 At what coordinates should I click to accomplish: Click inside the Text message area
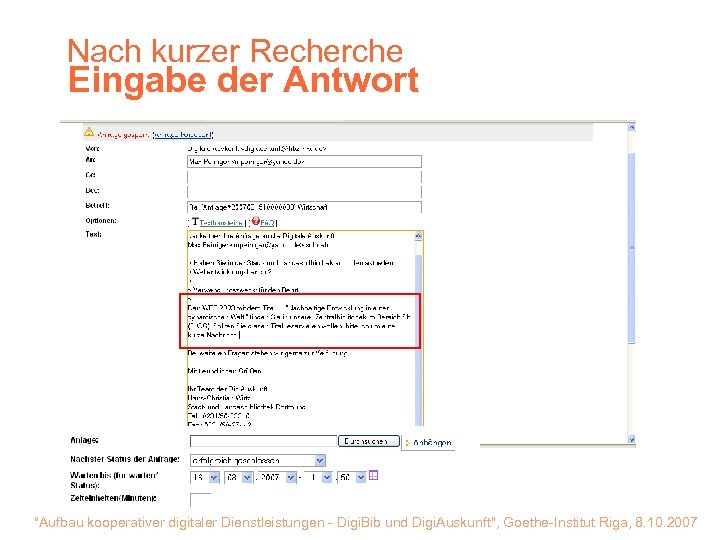[x=301, y=328]
